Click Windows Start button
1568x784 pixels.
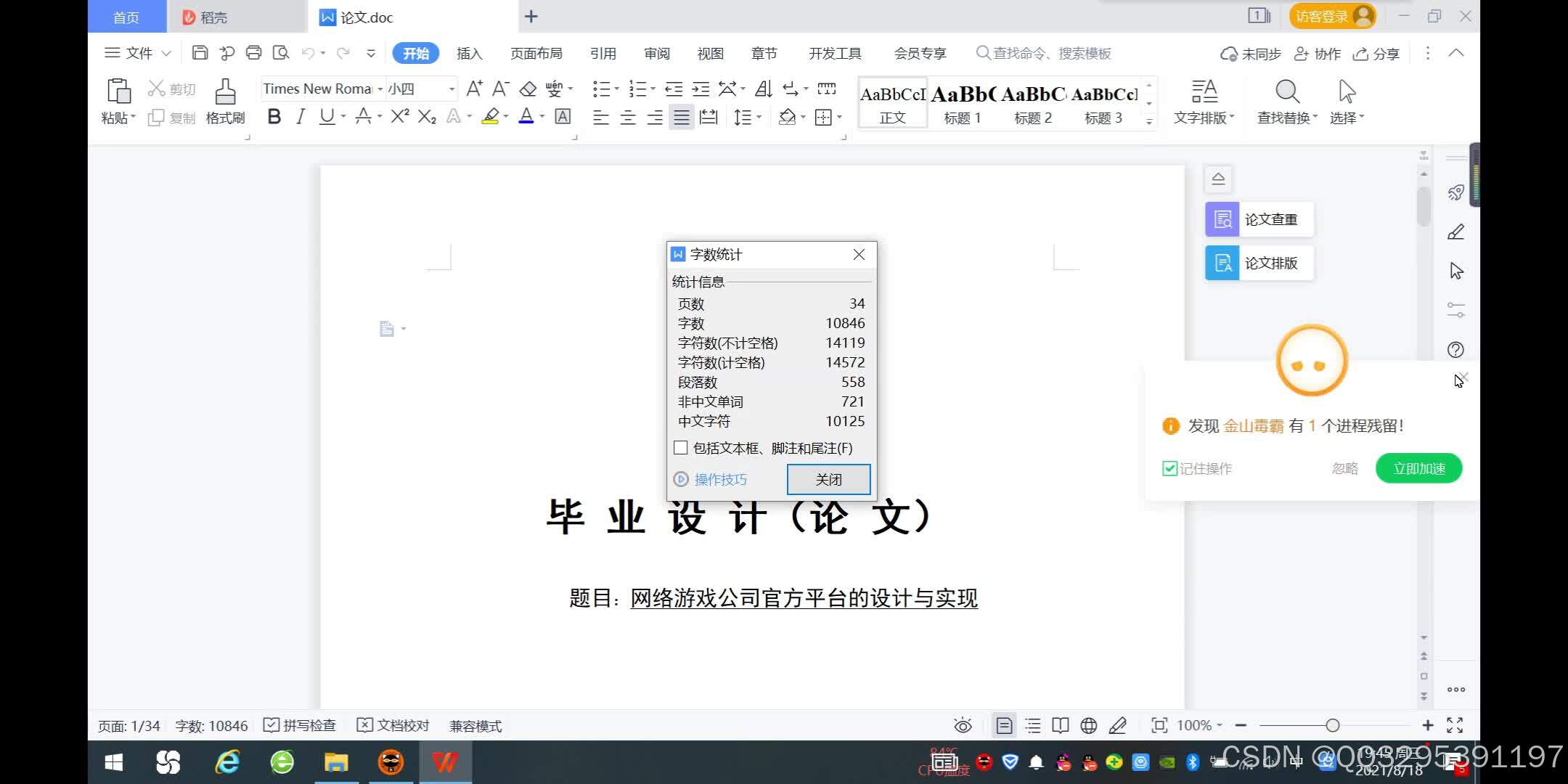point(114,762)
